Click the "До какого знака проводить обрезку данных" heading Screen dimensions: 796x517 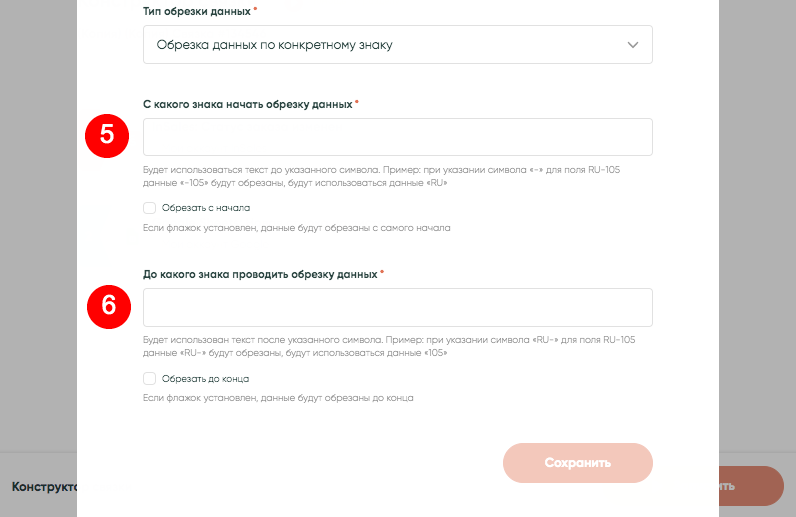(x=260, y=273)
